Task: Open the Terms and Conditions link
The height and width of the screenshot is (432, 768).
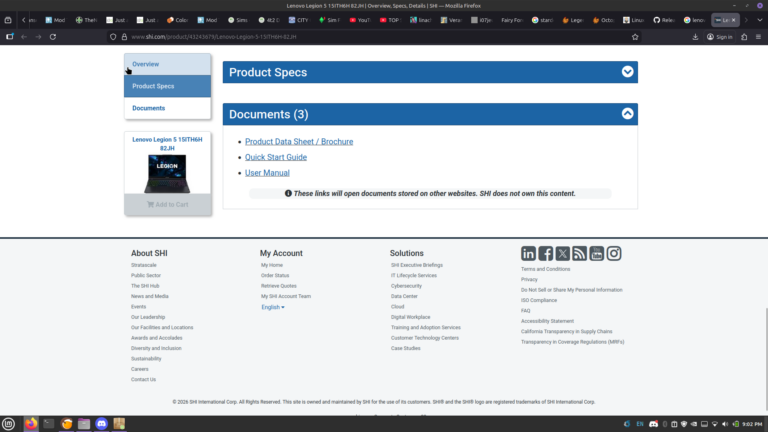Action: click(545, 269)
